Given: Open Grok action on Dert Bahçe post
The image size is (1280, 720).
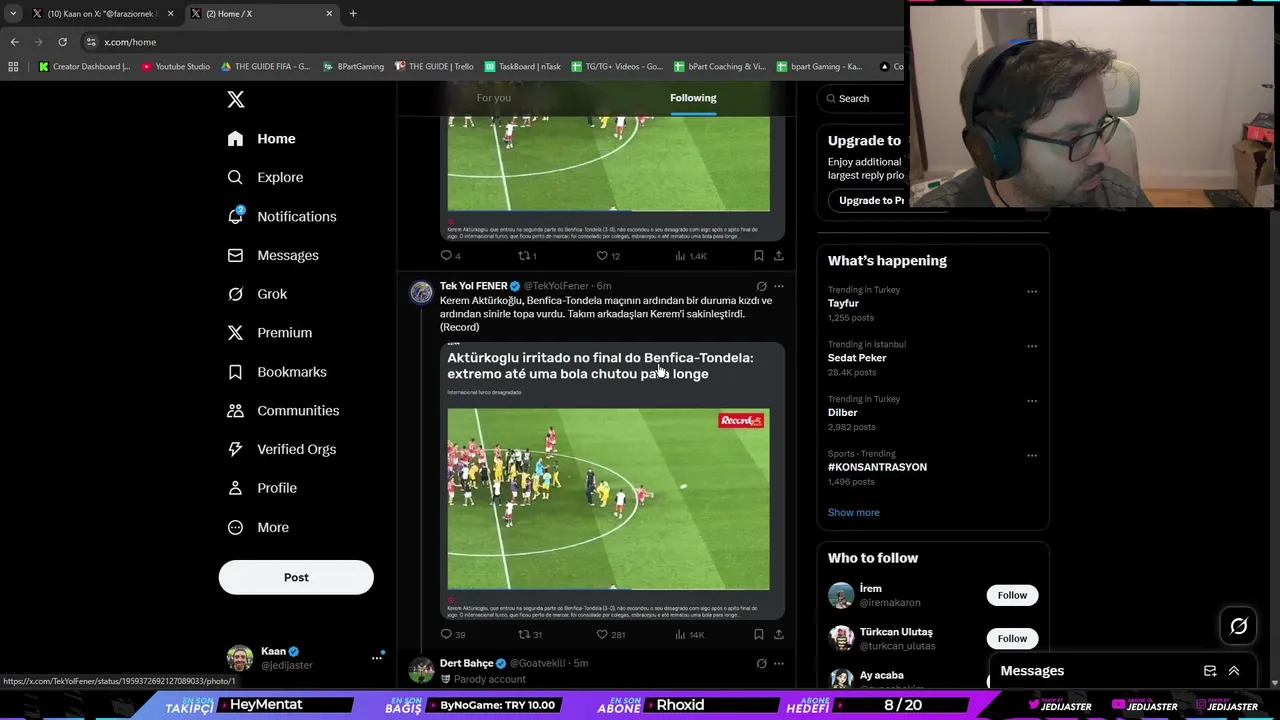Looking at the screenshot, I should (761, 663).
